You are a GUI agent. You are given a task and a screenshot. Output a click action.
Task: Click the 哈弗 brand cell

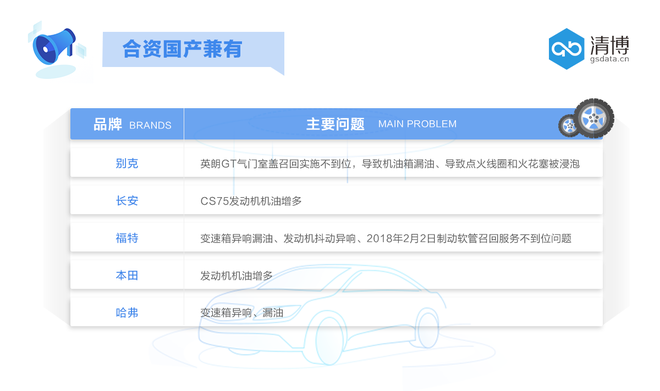[x=127, y=313]
